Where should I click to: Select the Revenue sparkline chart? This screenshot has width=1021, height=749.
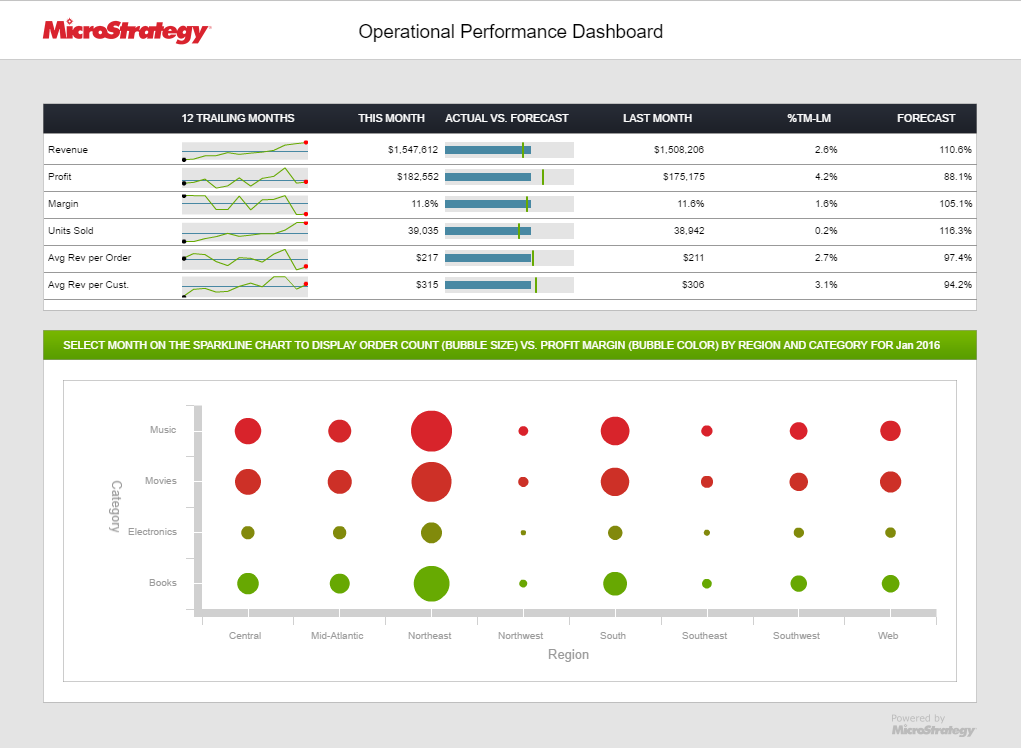tap(245, 151)
